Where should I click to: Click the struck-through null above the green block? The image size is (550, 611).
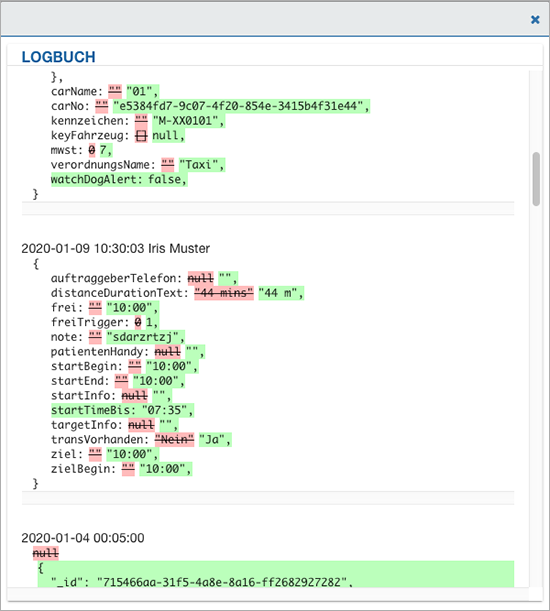pos(46,553)
